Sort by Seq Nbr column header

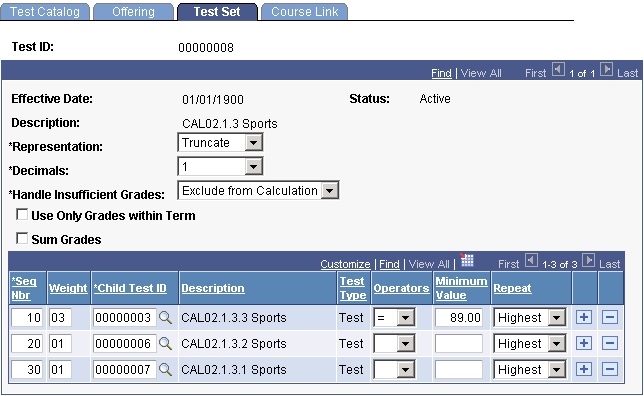24,288
